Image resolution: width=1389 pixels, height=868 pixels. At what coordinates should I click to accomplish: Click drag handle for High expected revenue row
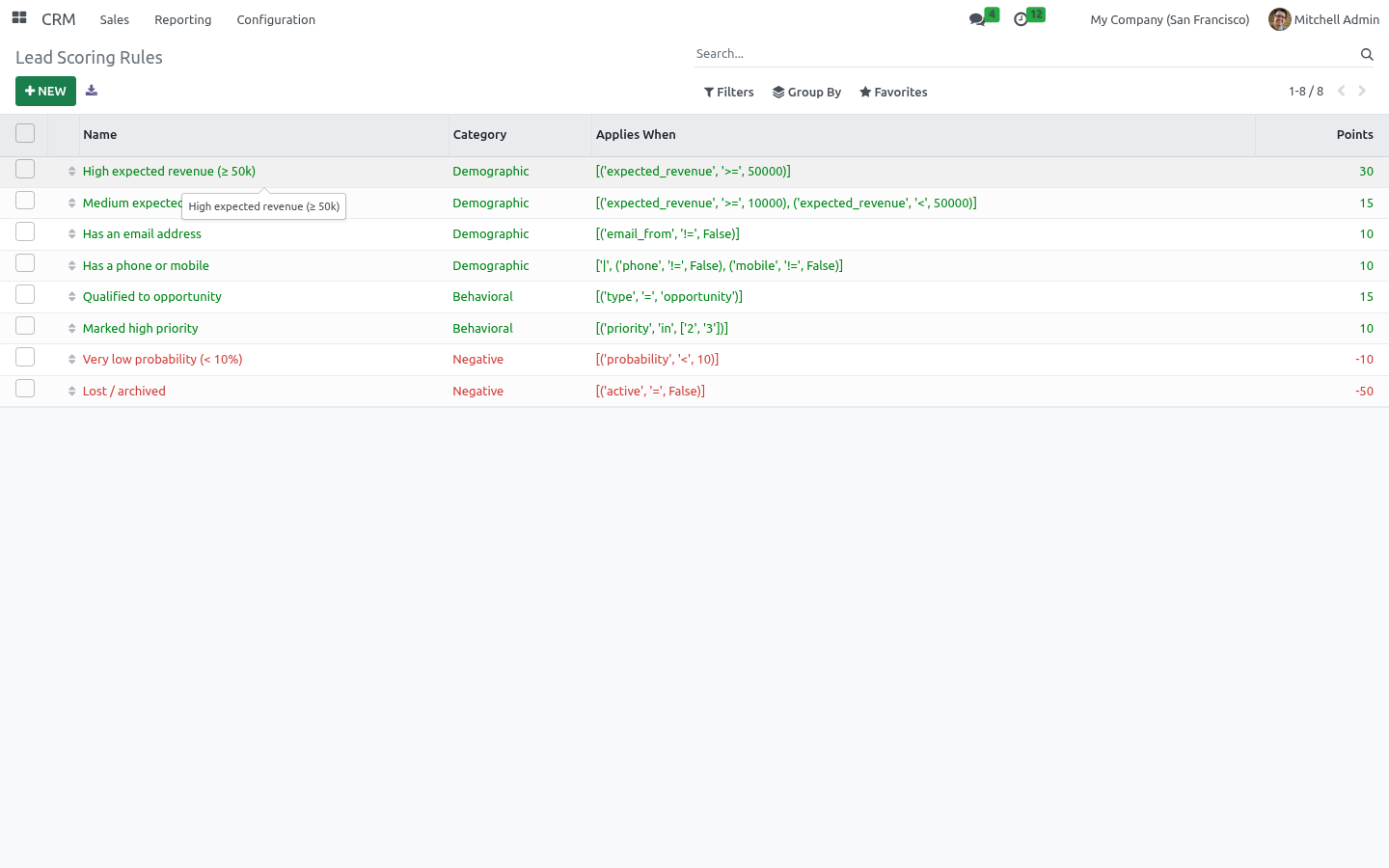pyautogui.click(x=71, y=172)
